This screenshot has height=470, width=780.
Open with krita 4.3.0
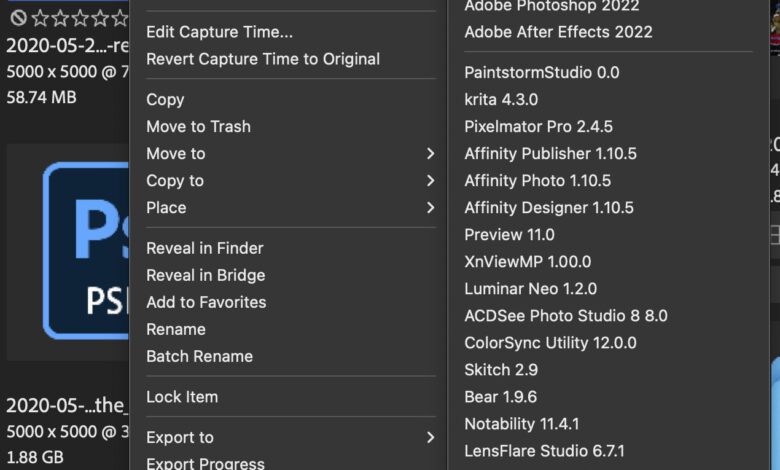coord(501,100)
